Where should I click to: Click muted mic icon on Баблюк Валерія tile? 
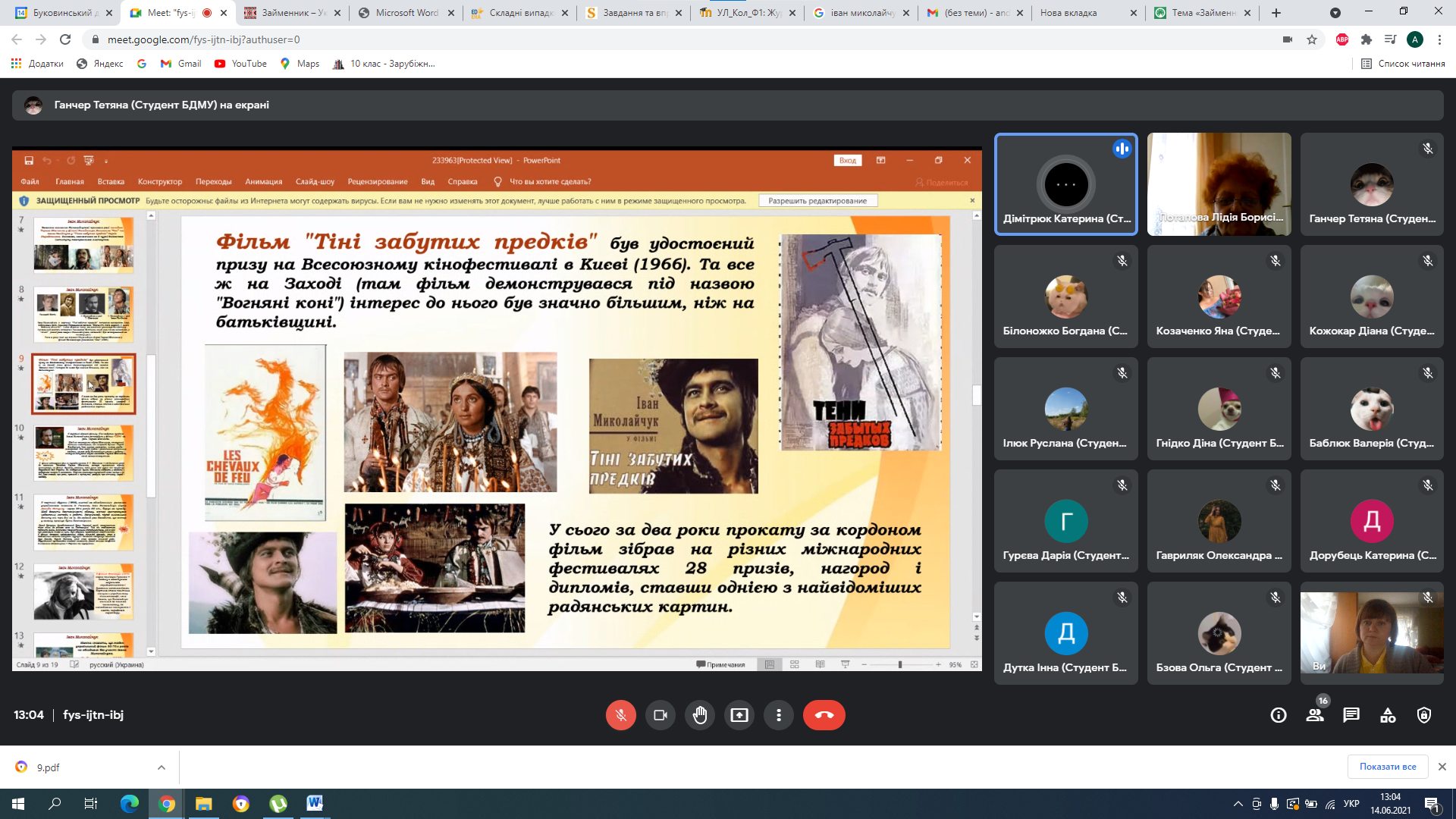click(1428, 373)
